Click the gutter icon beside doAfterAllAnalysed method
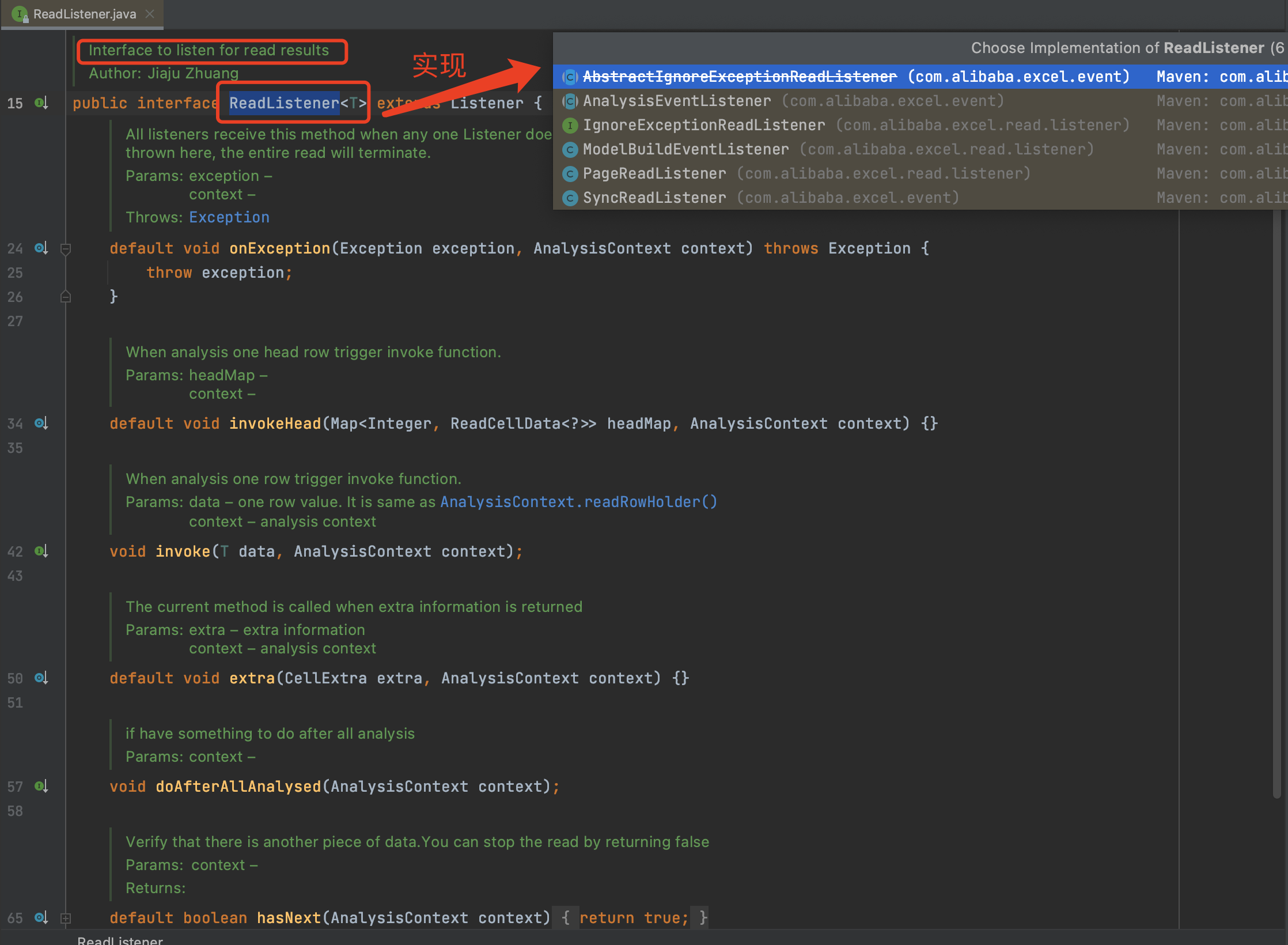This screenshot has height=945, width=1288. (41, 787)
